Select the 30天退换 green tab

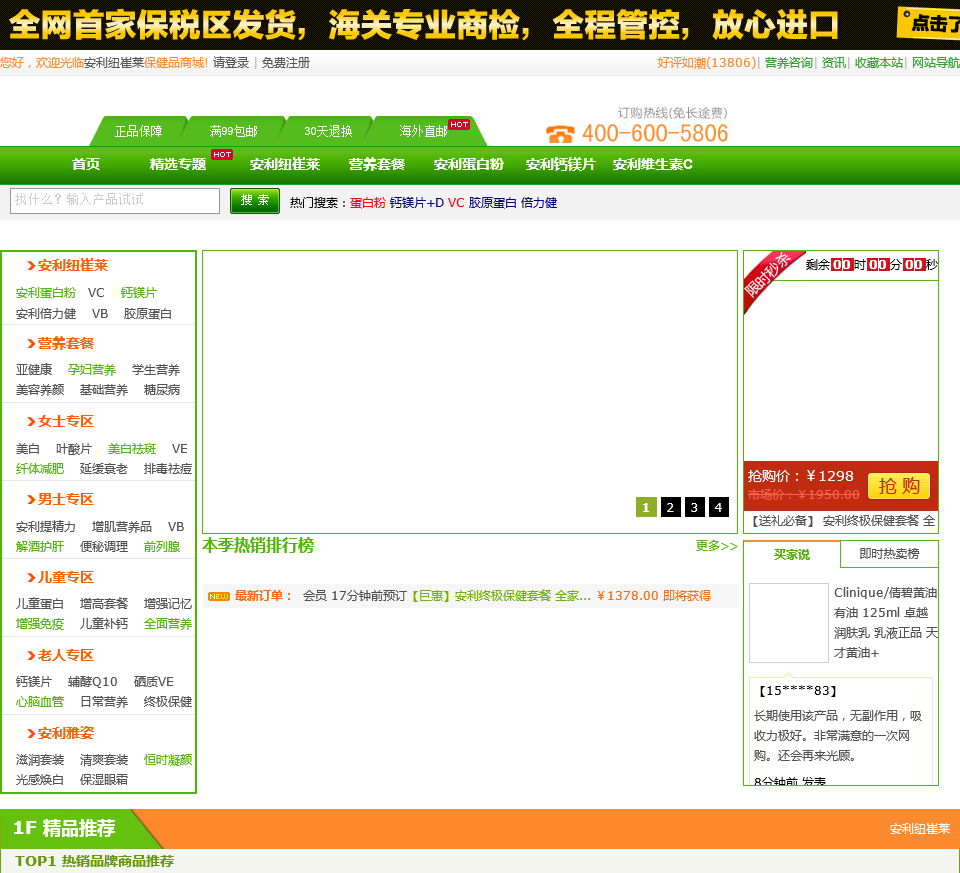[x=328, y=131]
